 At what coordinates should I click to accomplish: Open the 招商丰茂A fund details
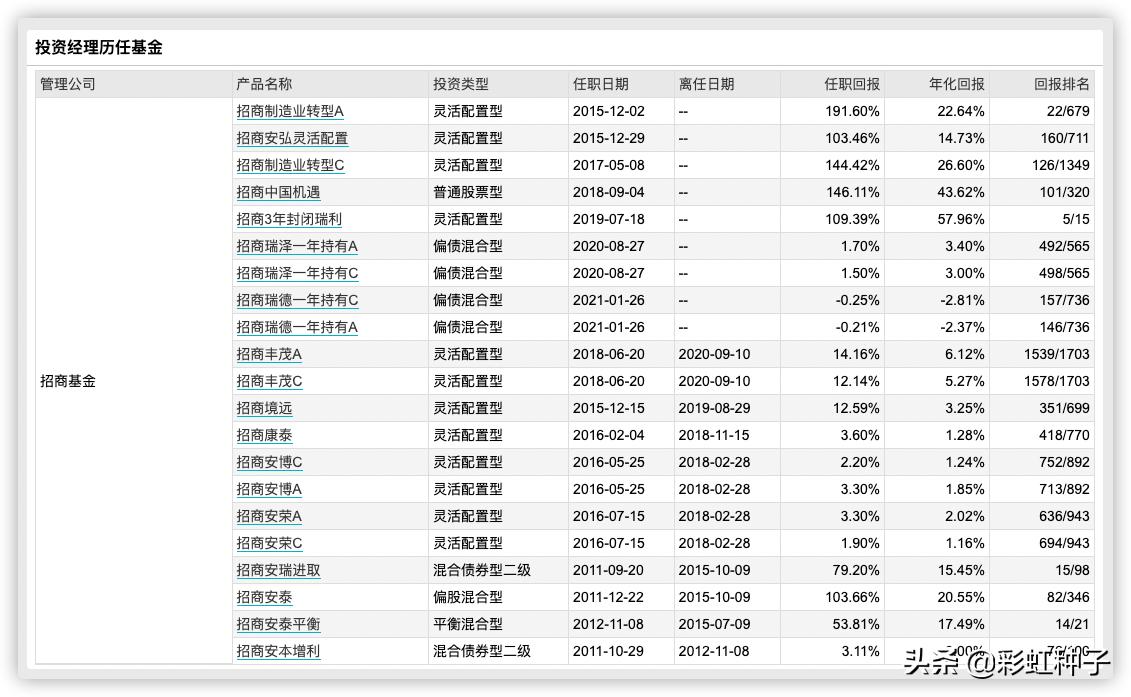point(266,354)
